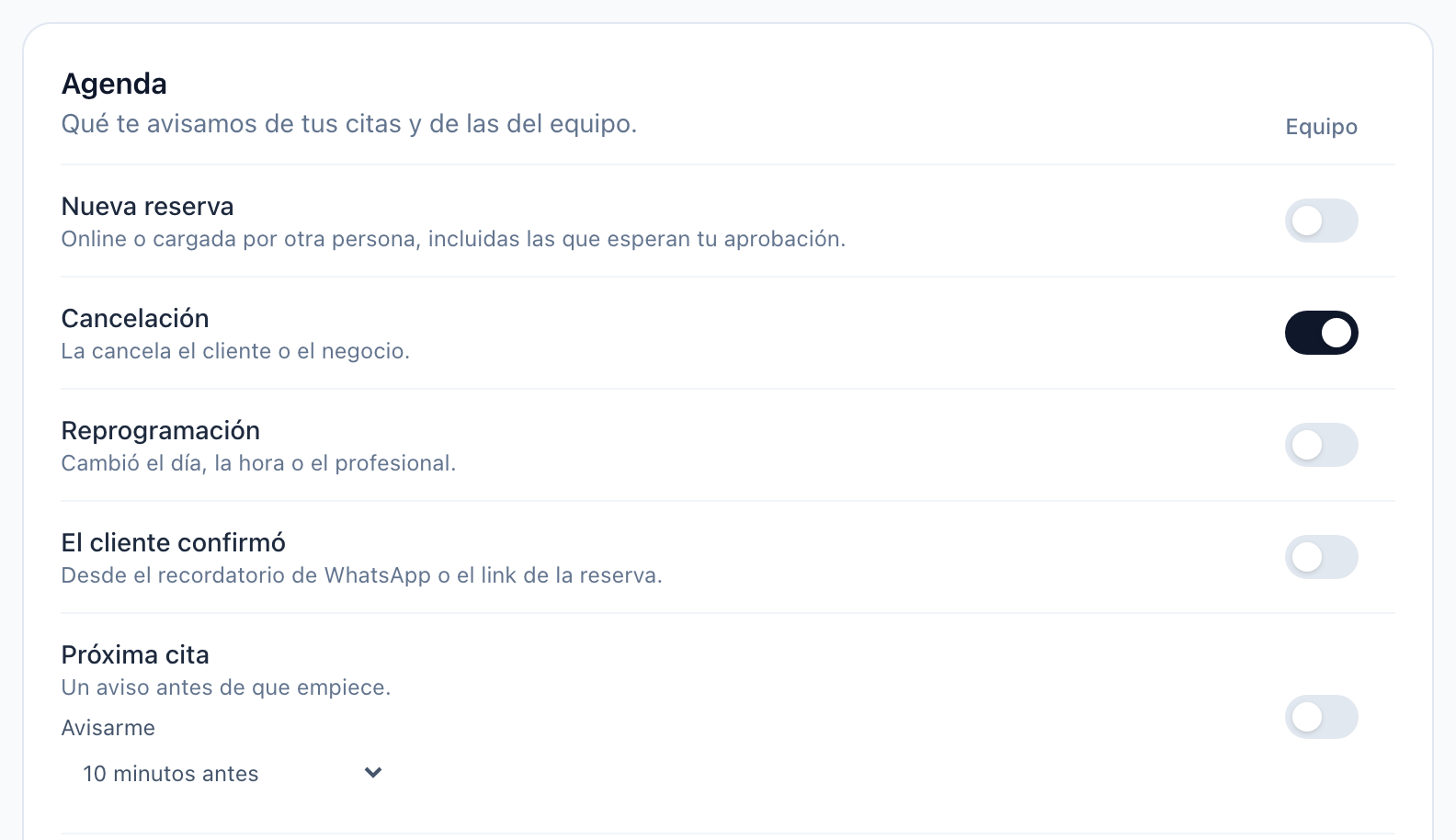The height and width of the screenshot is (840, 1456).
Task: Click 'La cancela el cliente o el negocio.'
Action: (235, 351)
